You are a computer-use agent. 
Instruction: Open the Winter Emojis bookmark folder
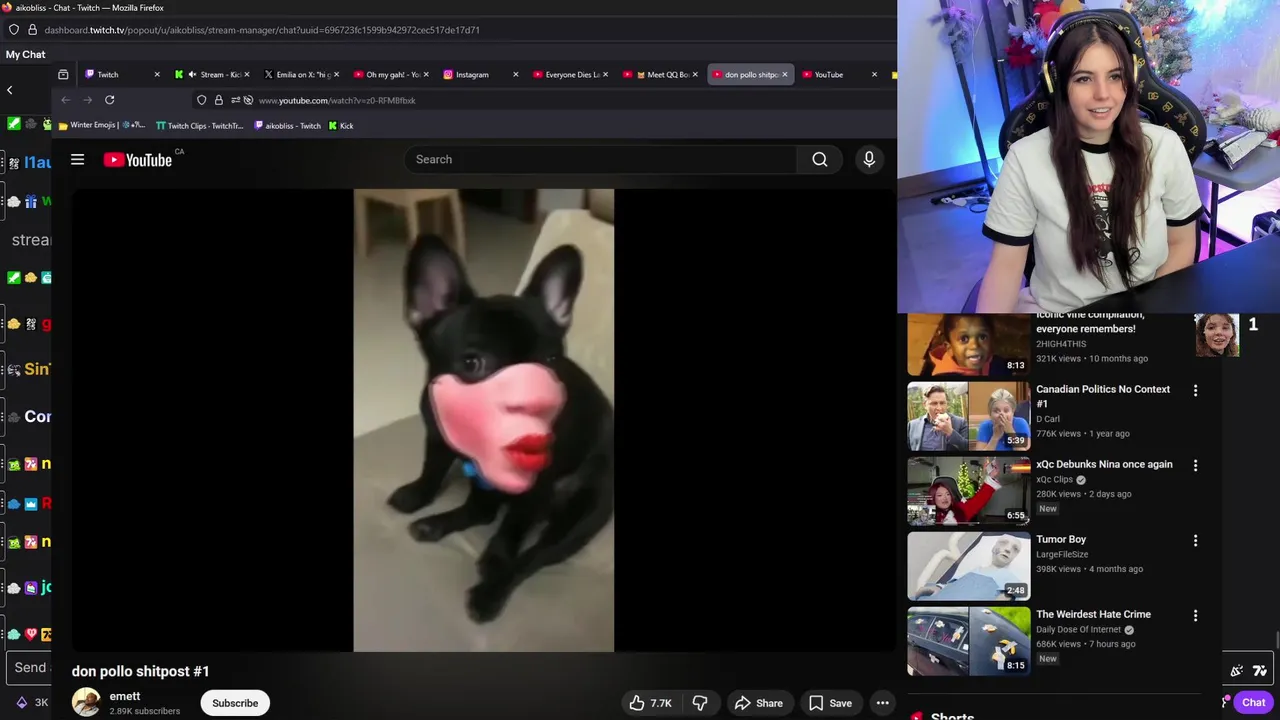(x=102, y=125)
